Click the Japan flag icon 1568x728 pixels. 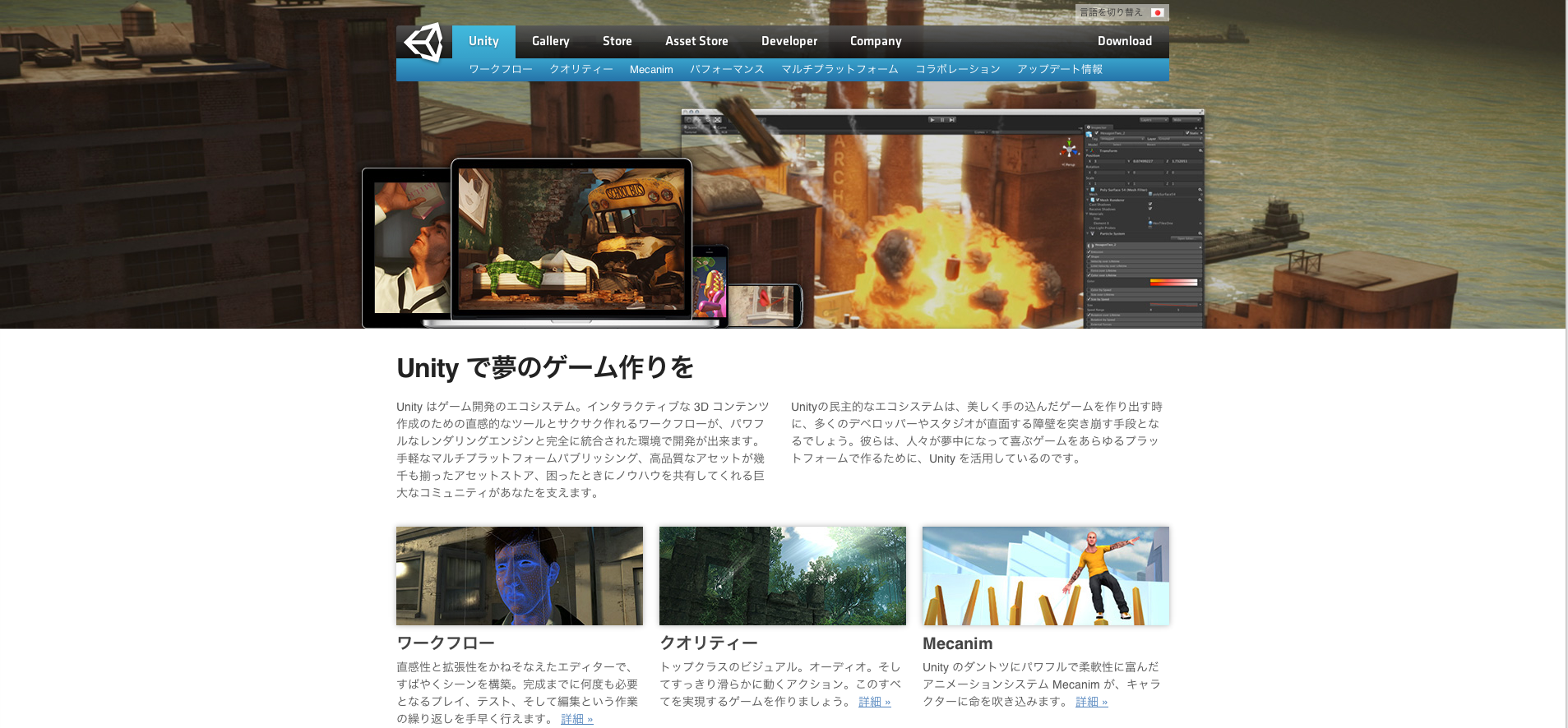click(1157, 12)
